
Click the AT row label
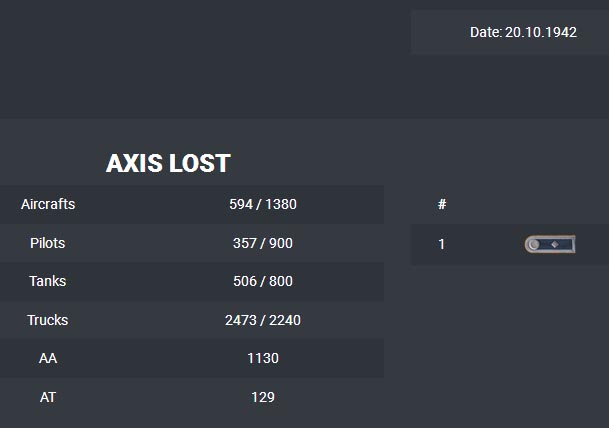[x=48, y=397]
